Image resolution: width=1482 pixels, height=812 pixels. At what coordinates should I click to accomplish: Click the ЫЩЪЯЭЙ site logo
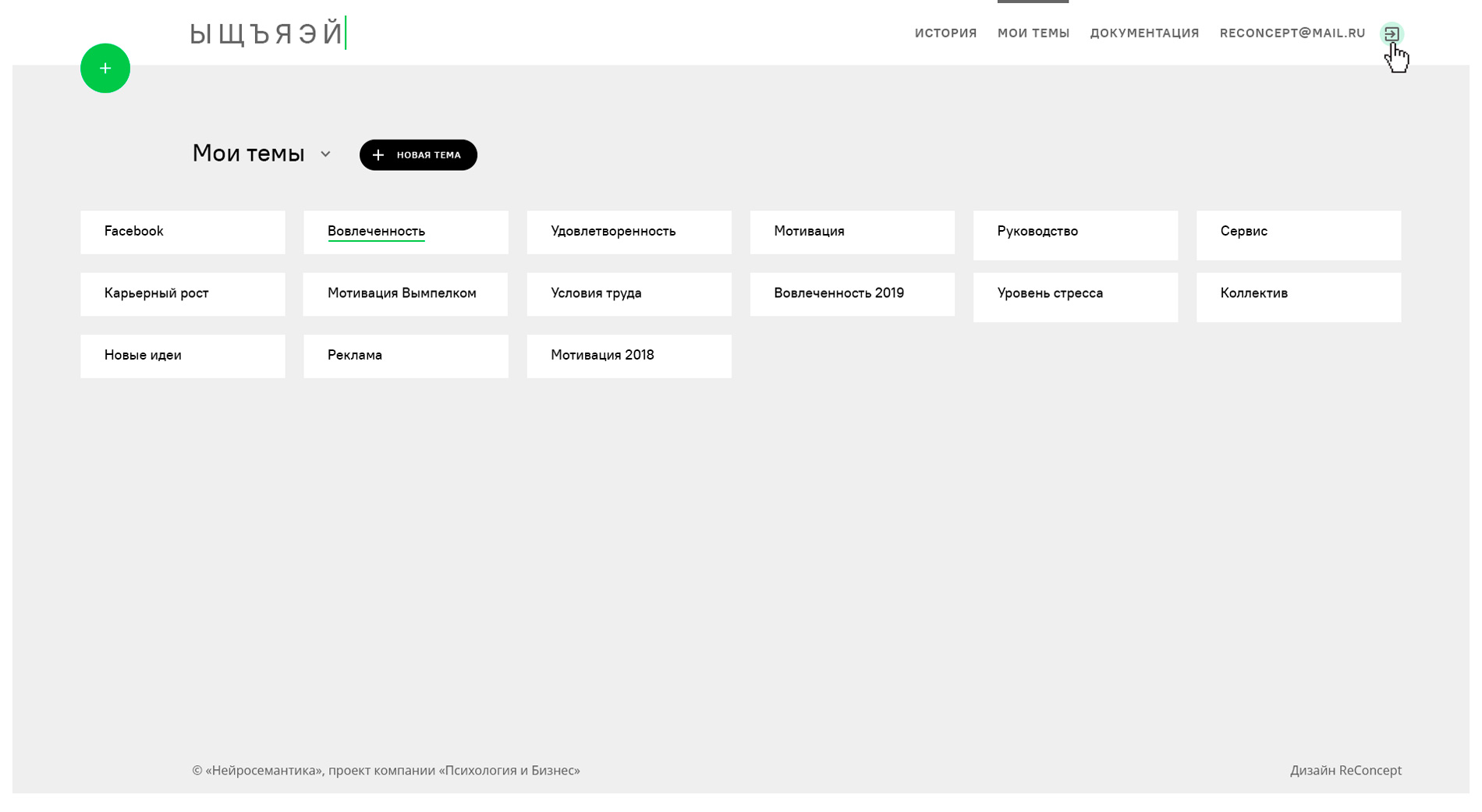(267, 34)
